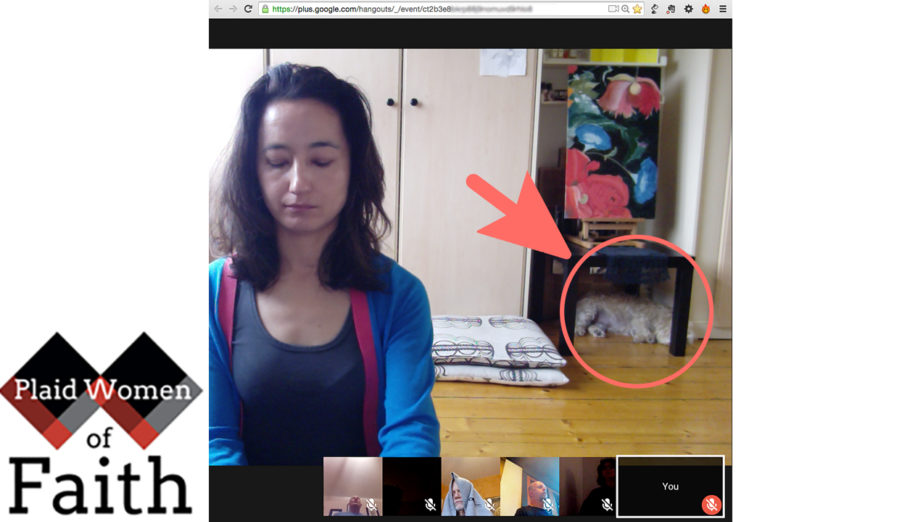Image resolution: width=910 pixels, height=522 pixels.
Task: Click the orange flame extension icon
Action: [x=705, y=9]
